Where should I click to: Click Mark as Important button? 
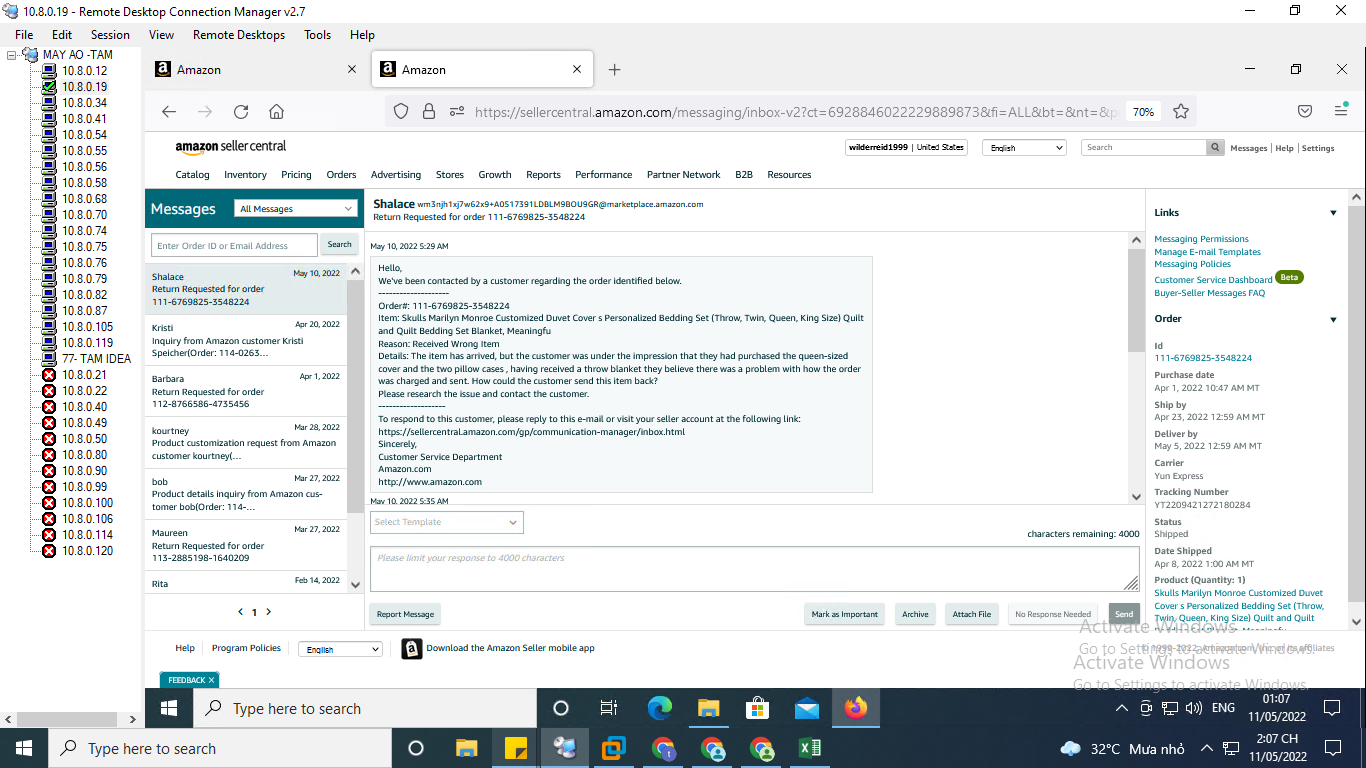845,614
